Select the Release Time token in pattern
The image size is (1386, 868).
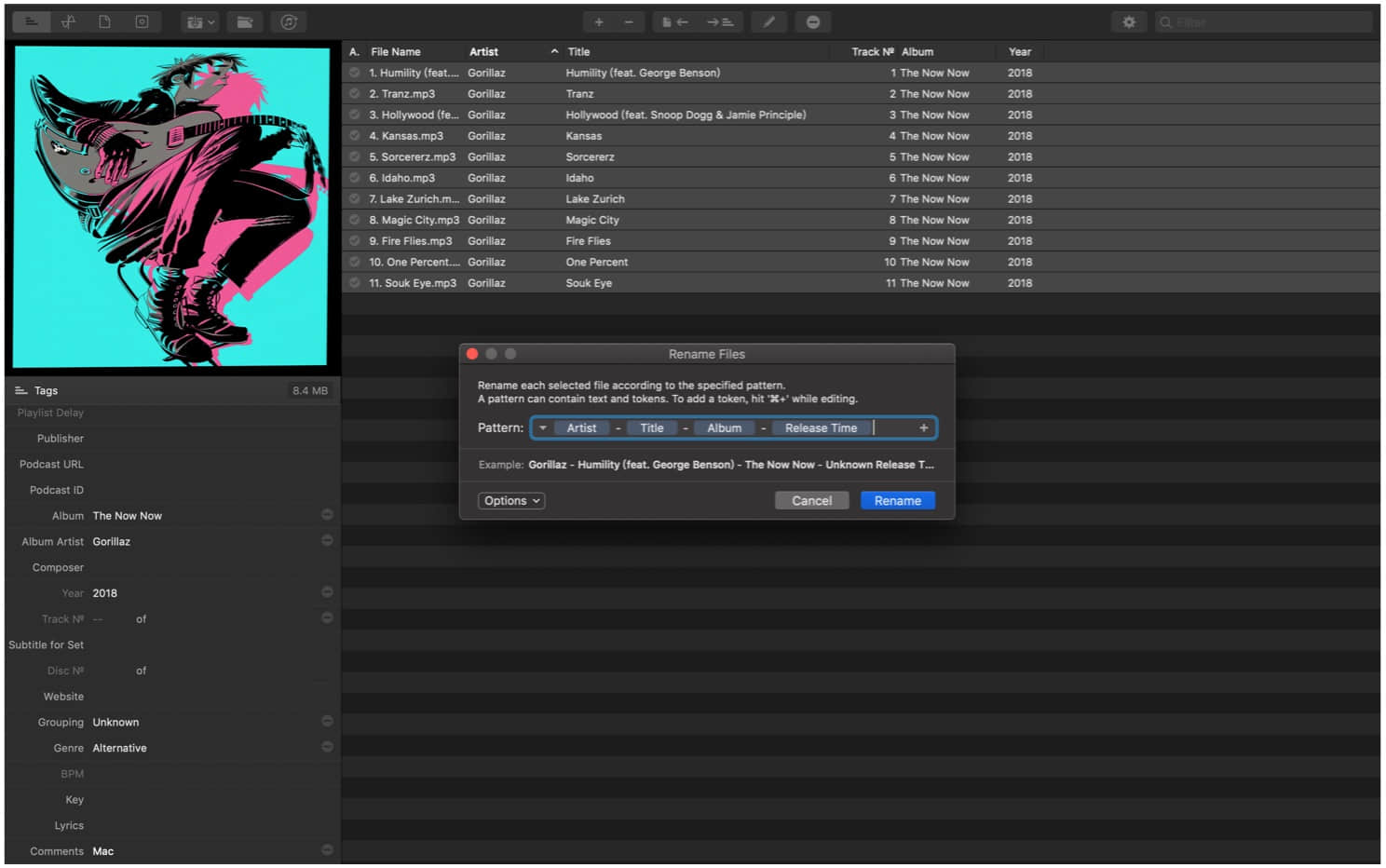pyautogui.click(x=821, y=428)
